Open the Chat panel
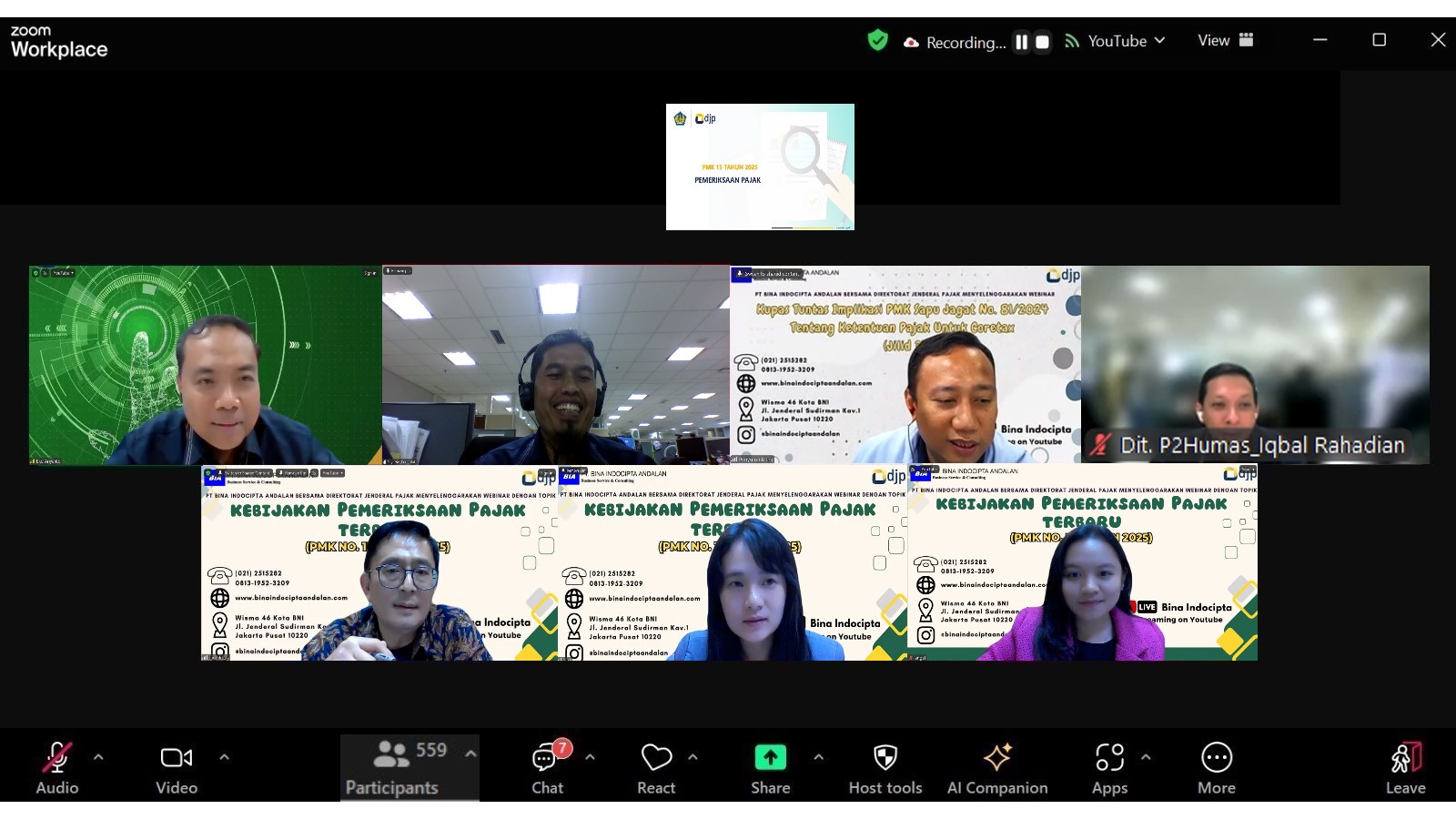This screenshot has height=819, width=1456. [547, 758]
